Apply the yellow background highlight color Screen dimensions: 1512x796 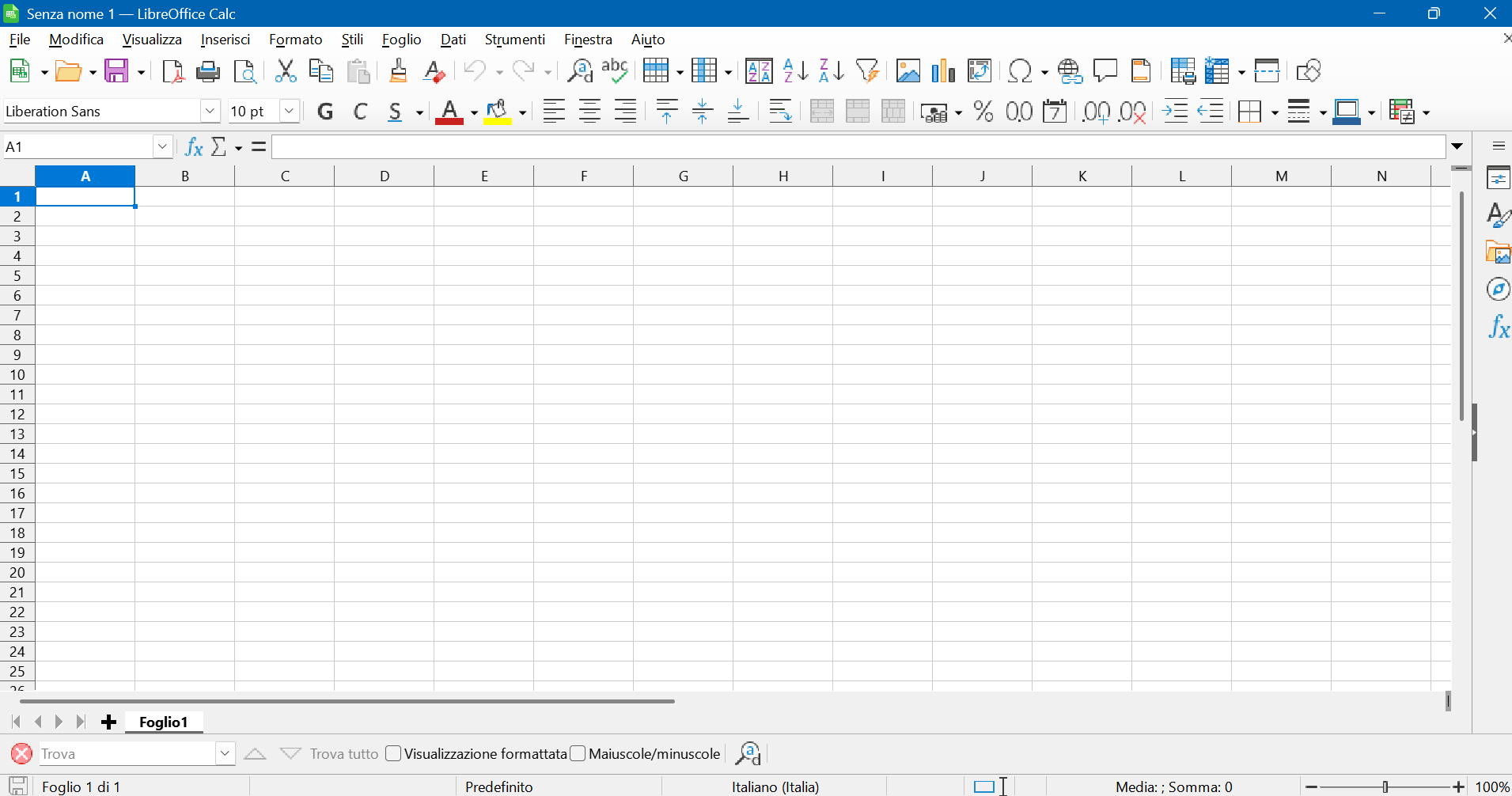497,112
